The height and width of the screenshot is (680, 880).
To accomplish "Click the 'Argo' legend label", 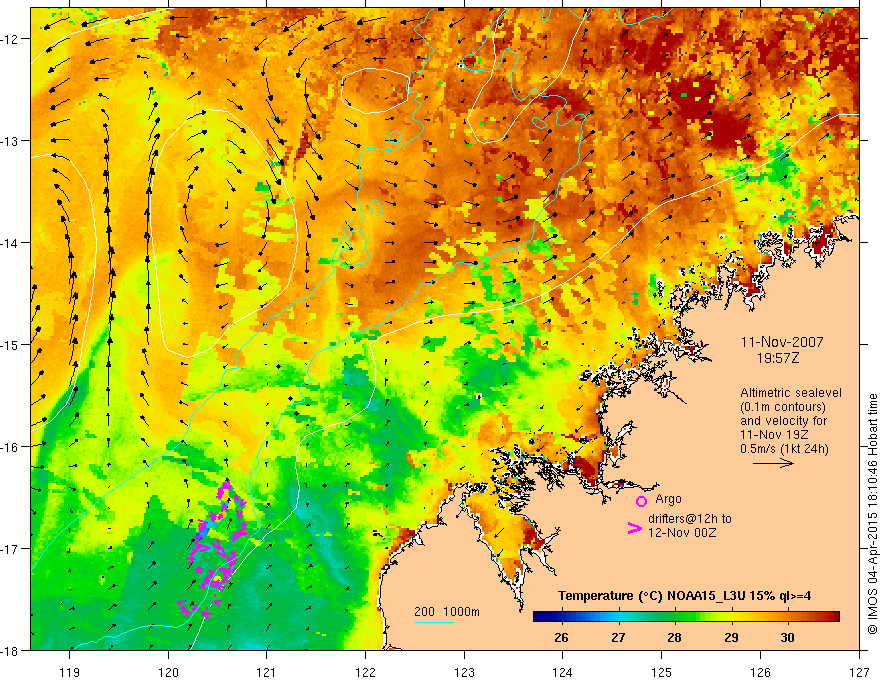I will tap(668, 499).
